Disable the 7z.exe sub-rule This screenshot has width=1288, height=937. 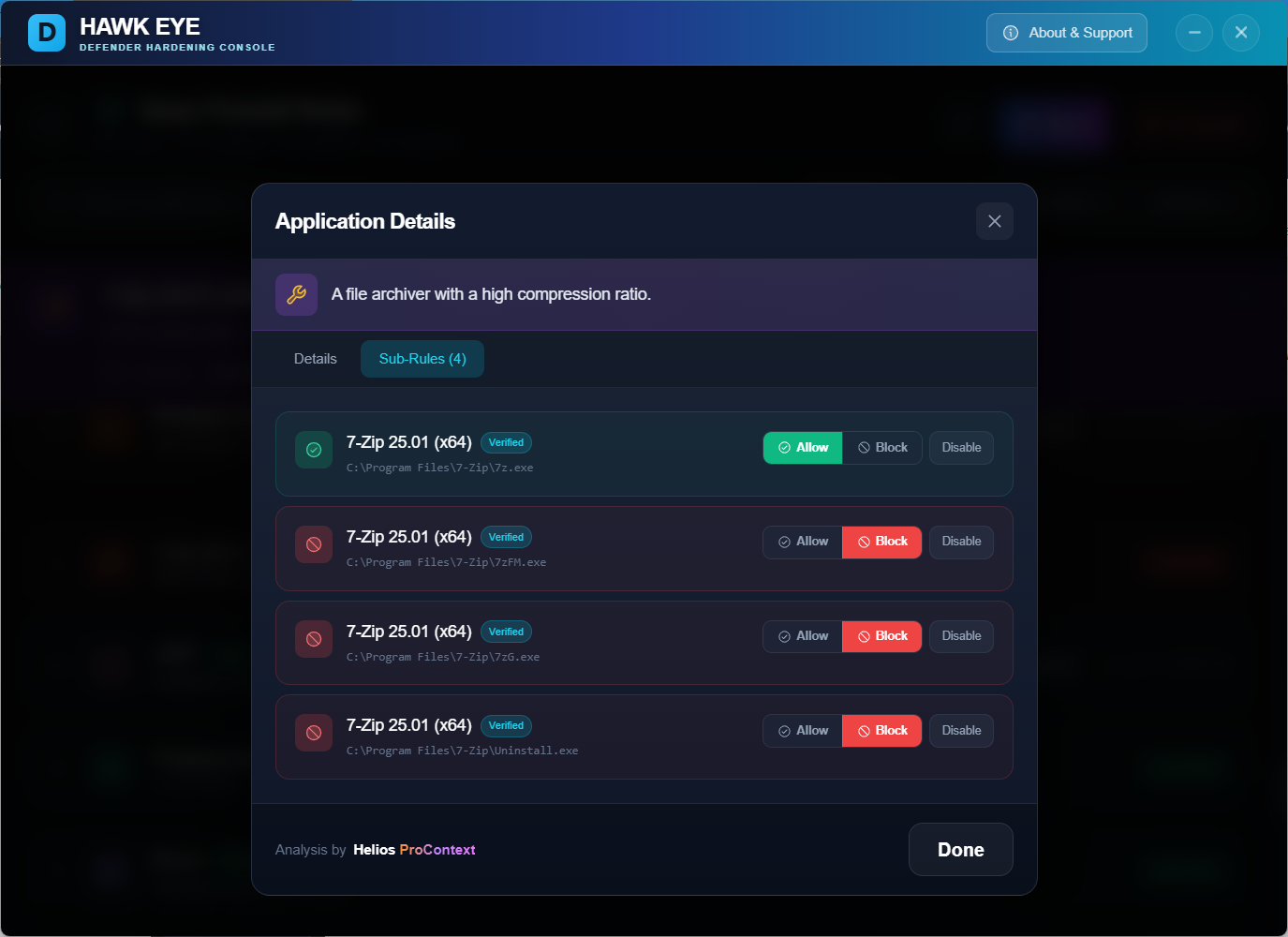[961, 448]
